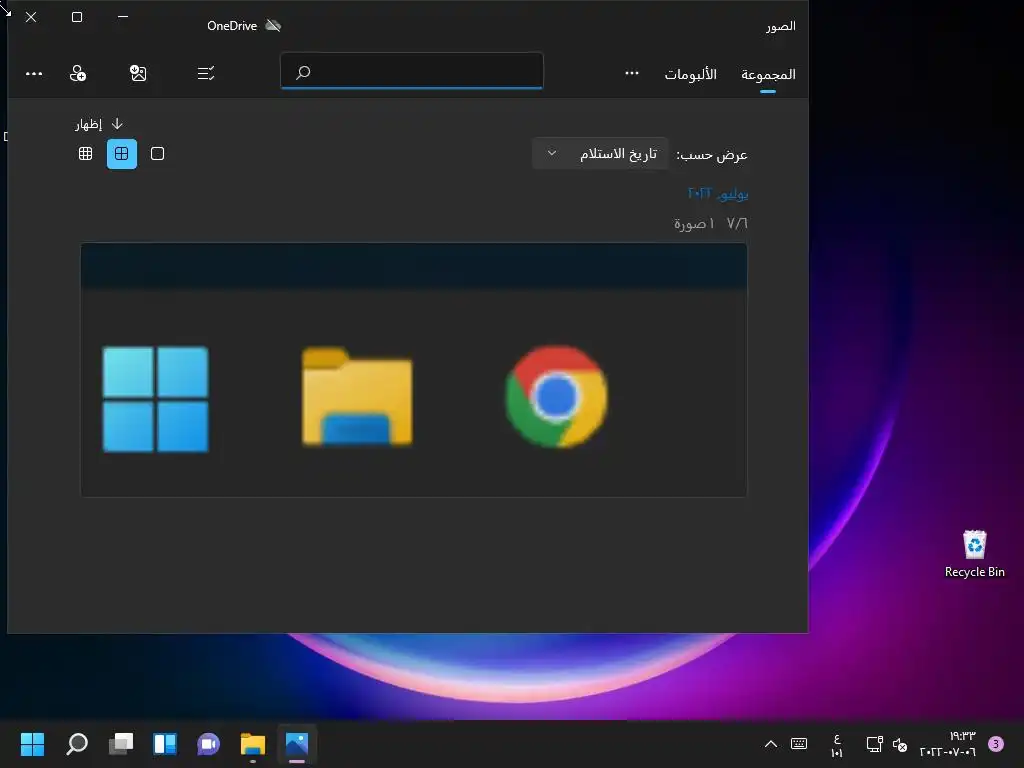Open the tabs overflow ellipsis menu
This screenshot has height=768, width=1024.
pyautogui.click(x=632, y=73)
